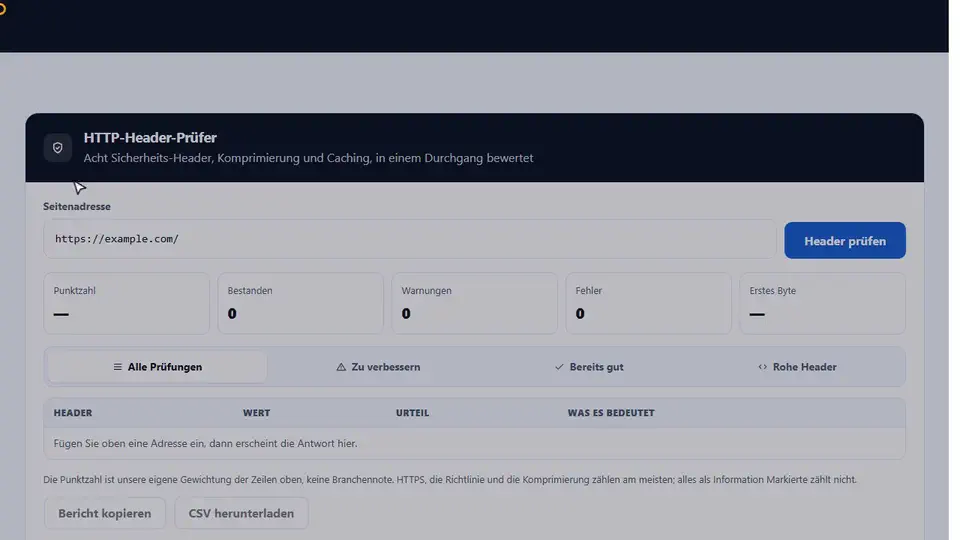Click the WAS ES BEDEUTET column heading
Viewport: 960px width, 540px height.
coord(611,413)
